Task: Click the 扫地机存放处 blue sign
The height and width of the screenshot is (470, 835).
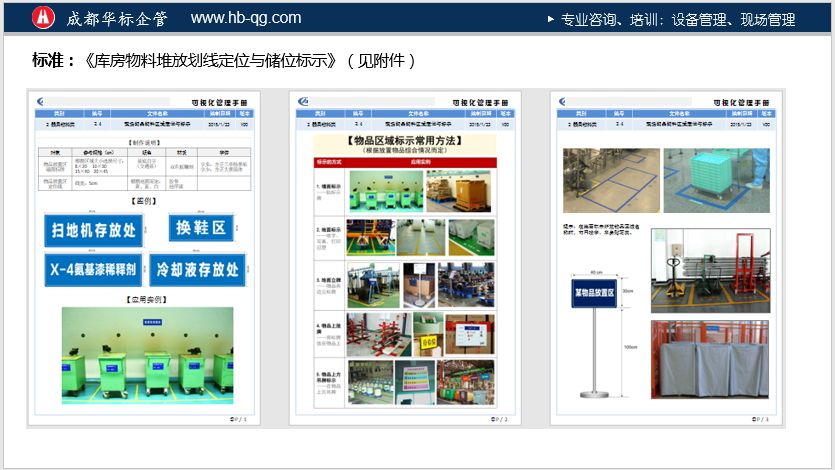Action: [93, 230]
